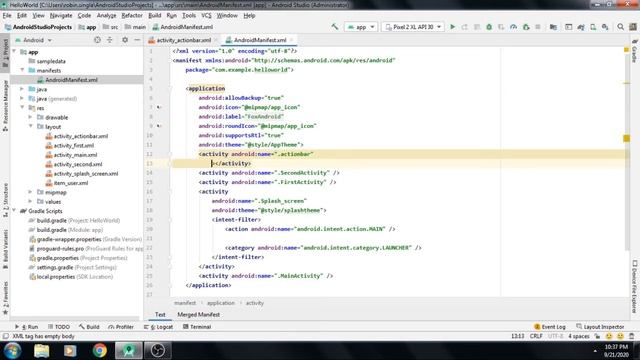Click yellow warning indicator atop editor scrollbar
Screen dimensions: 640x360
click(x=626, y=50)
